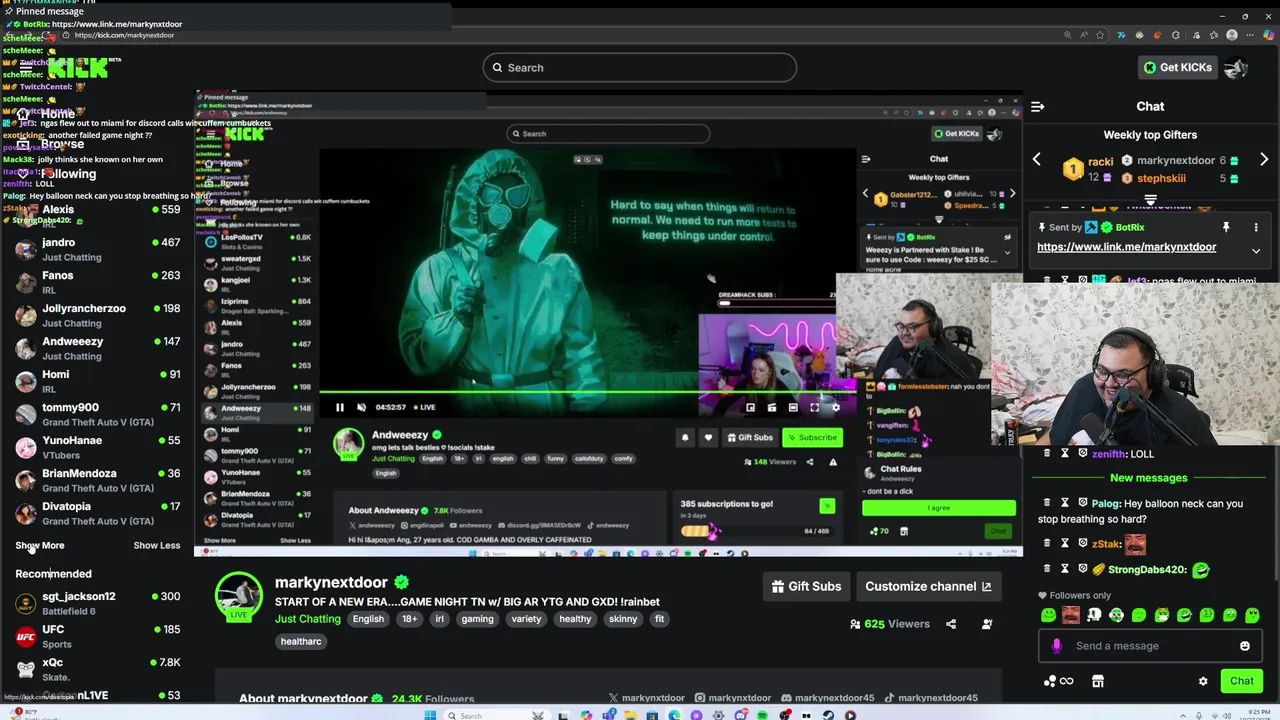This screenshot has height=720, width=1280.
Task: Open Fanos channel in the sidebar
Action: tap(97, 282)
